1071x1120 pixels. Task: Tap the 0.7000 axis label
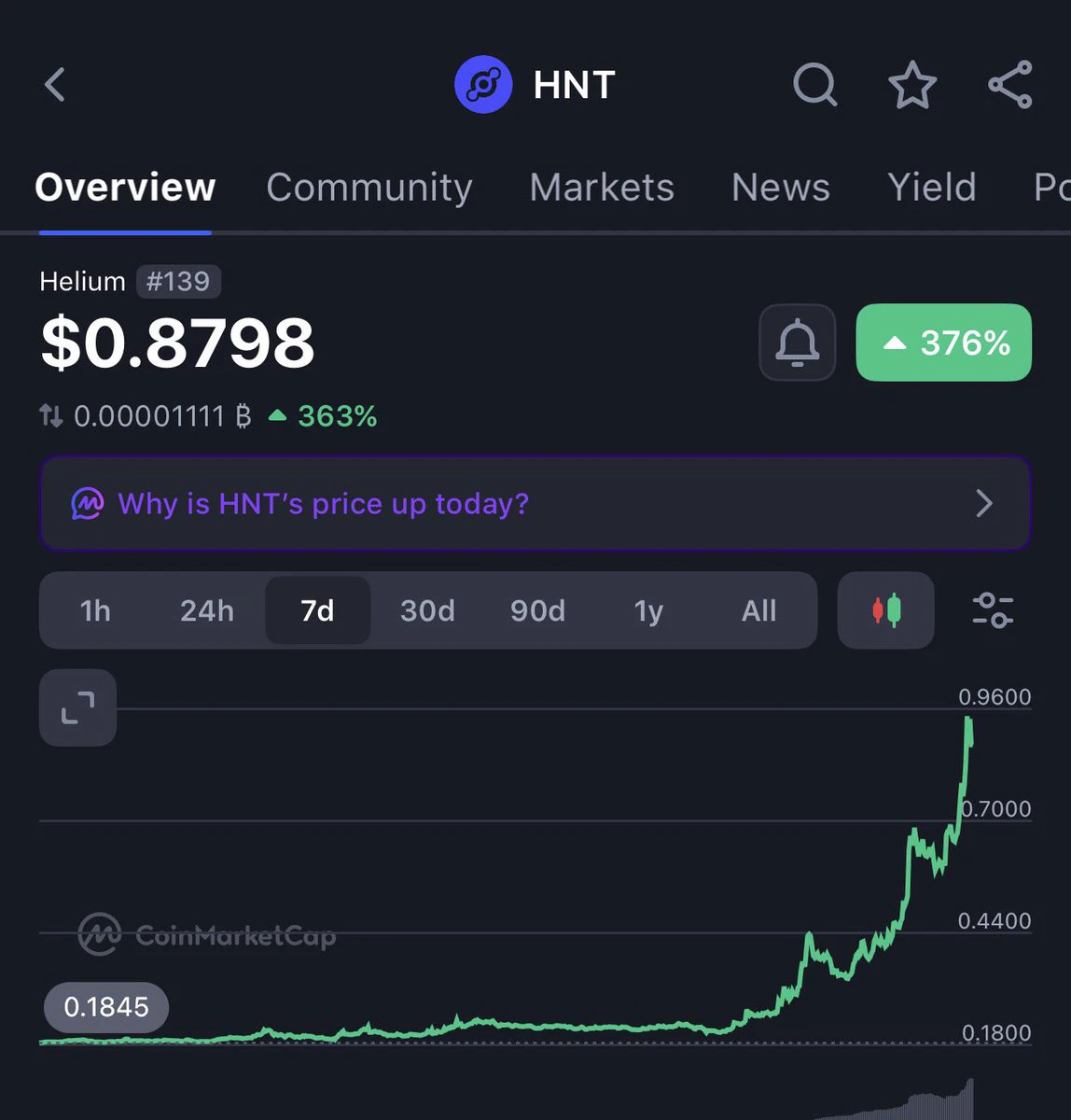pos(996,808)
